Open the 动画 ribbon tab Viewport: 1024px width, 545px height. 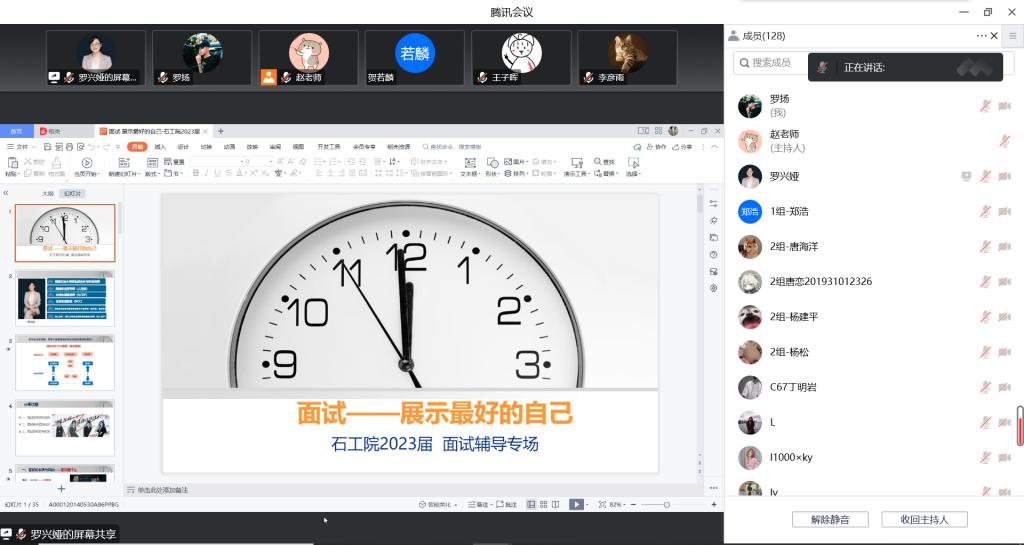229,147
